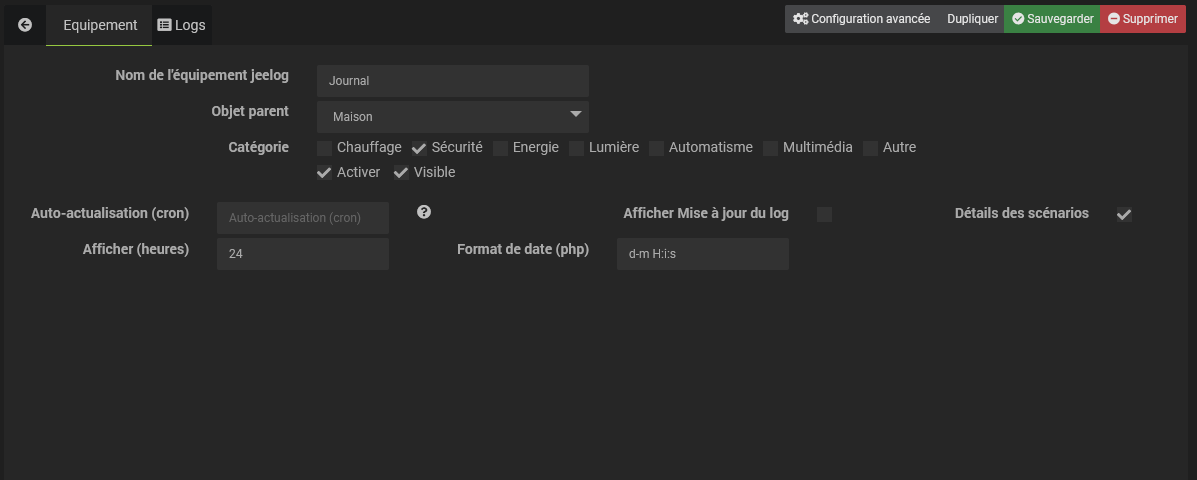Click the Sauvegarder button
Viewport: 1197px width, 480px height.
coord(1052,19)
